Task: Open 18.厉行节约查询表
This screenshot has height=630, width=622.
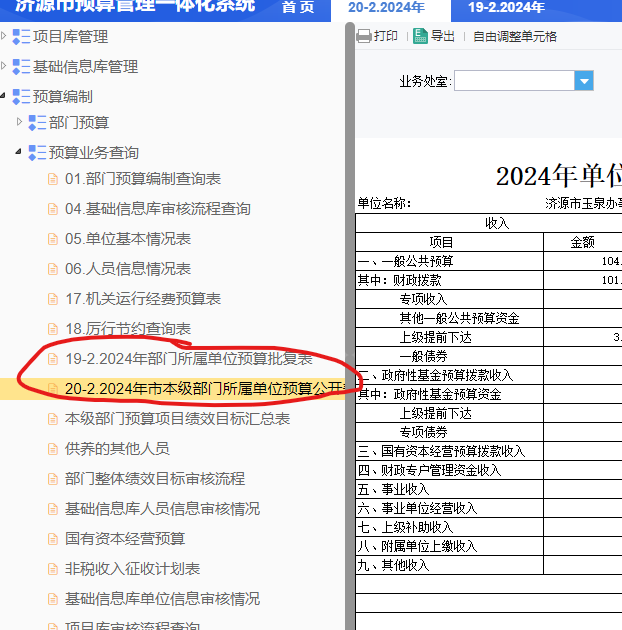Action: pyautogui.click(x=128, y=329)
